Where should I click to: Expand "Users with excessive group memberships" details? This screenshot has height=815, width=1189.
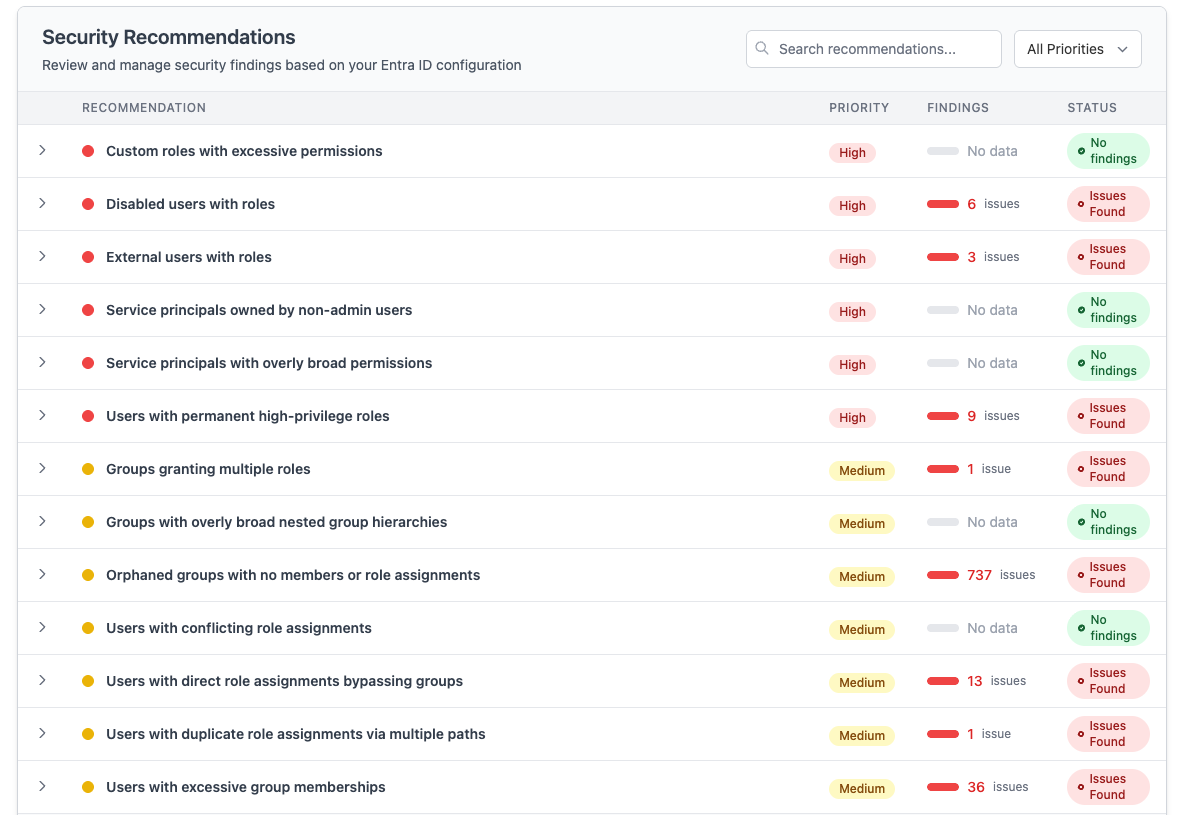pyautogui.click(x=43, y=787)
